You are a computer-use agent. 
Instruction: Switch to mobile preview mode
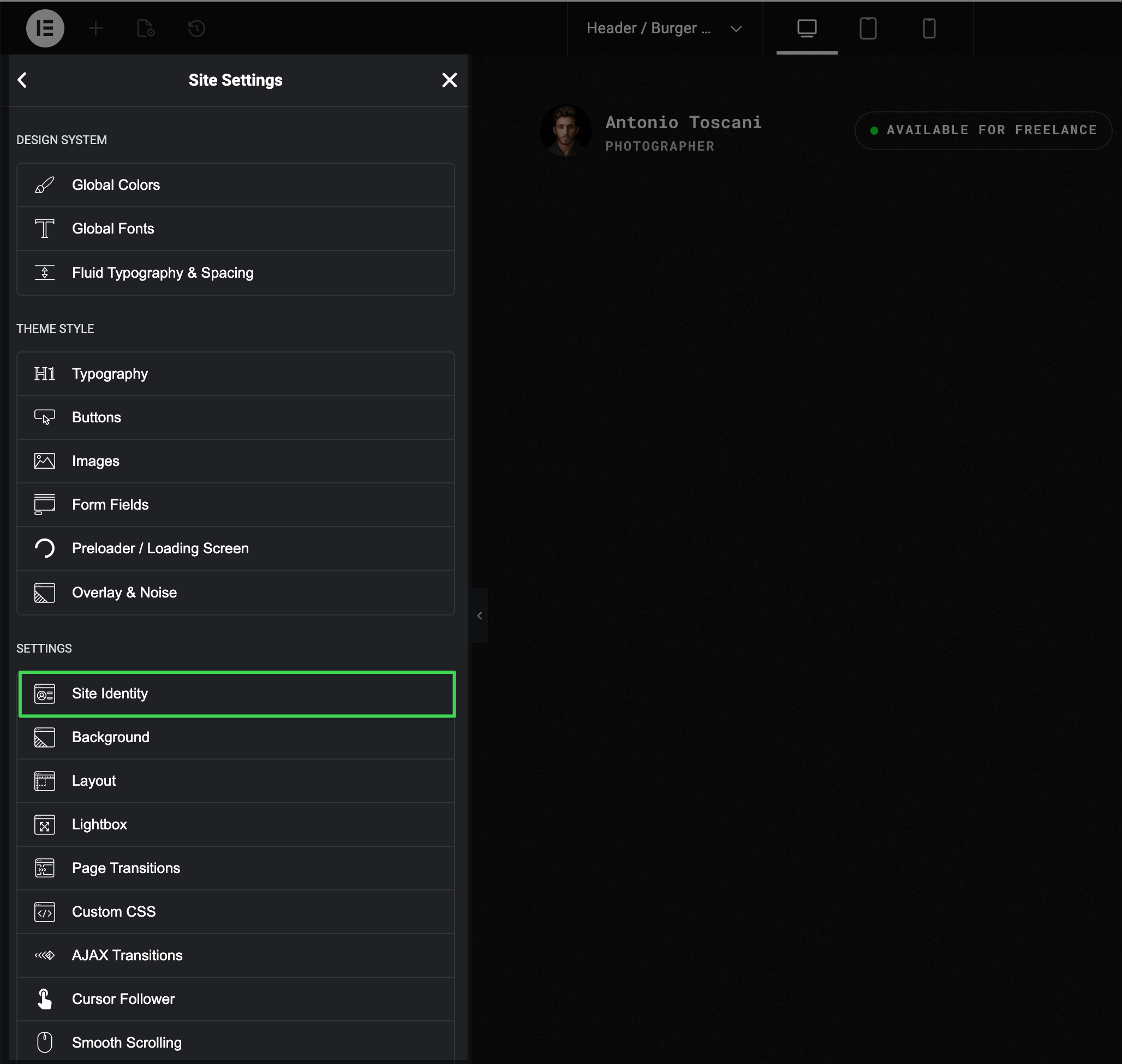click(929, 28)
